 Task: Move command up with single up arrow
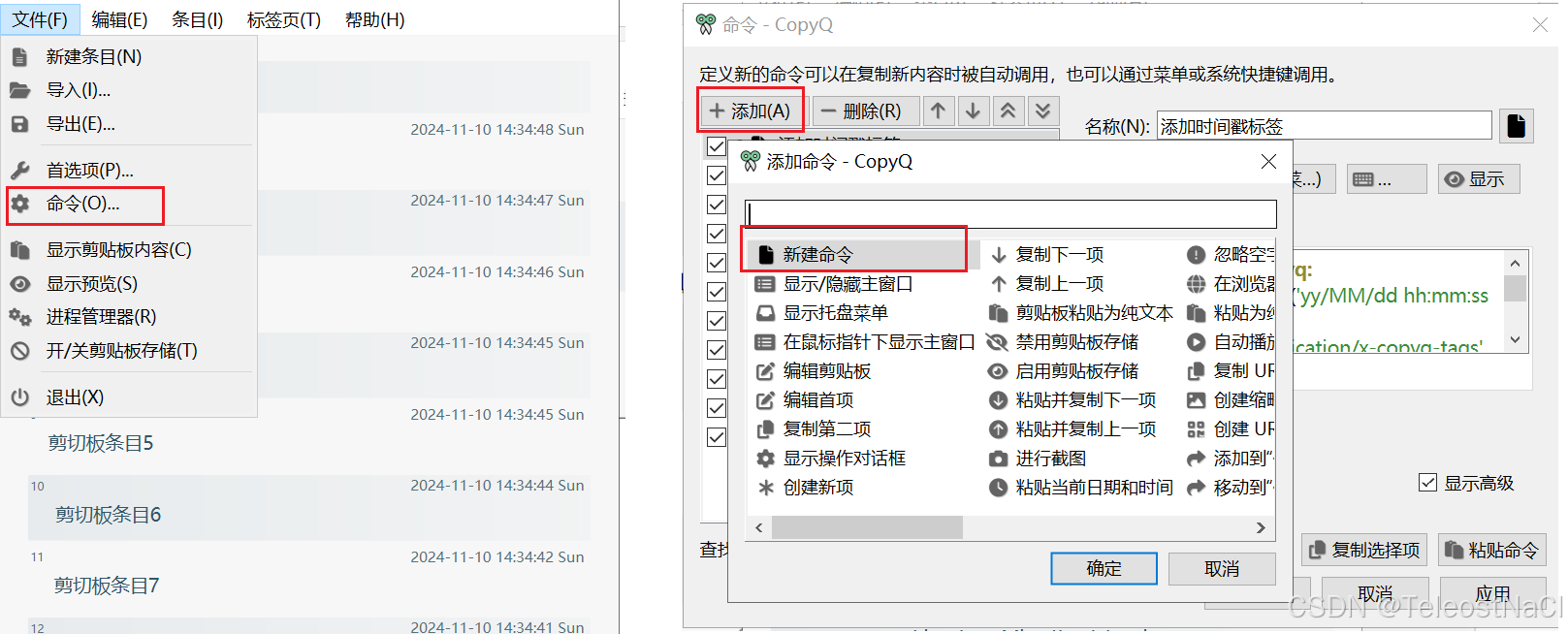(938, 111)
